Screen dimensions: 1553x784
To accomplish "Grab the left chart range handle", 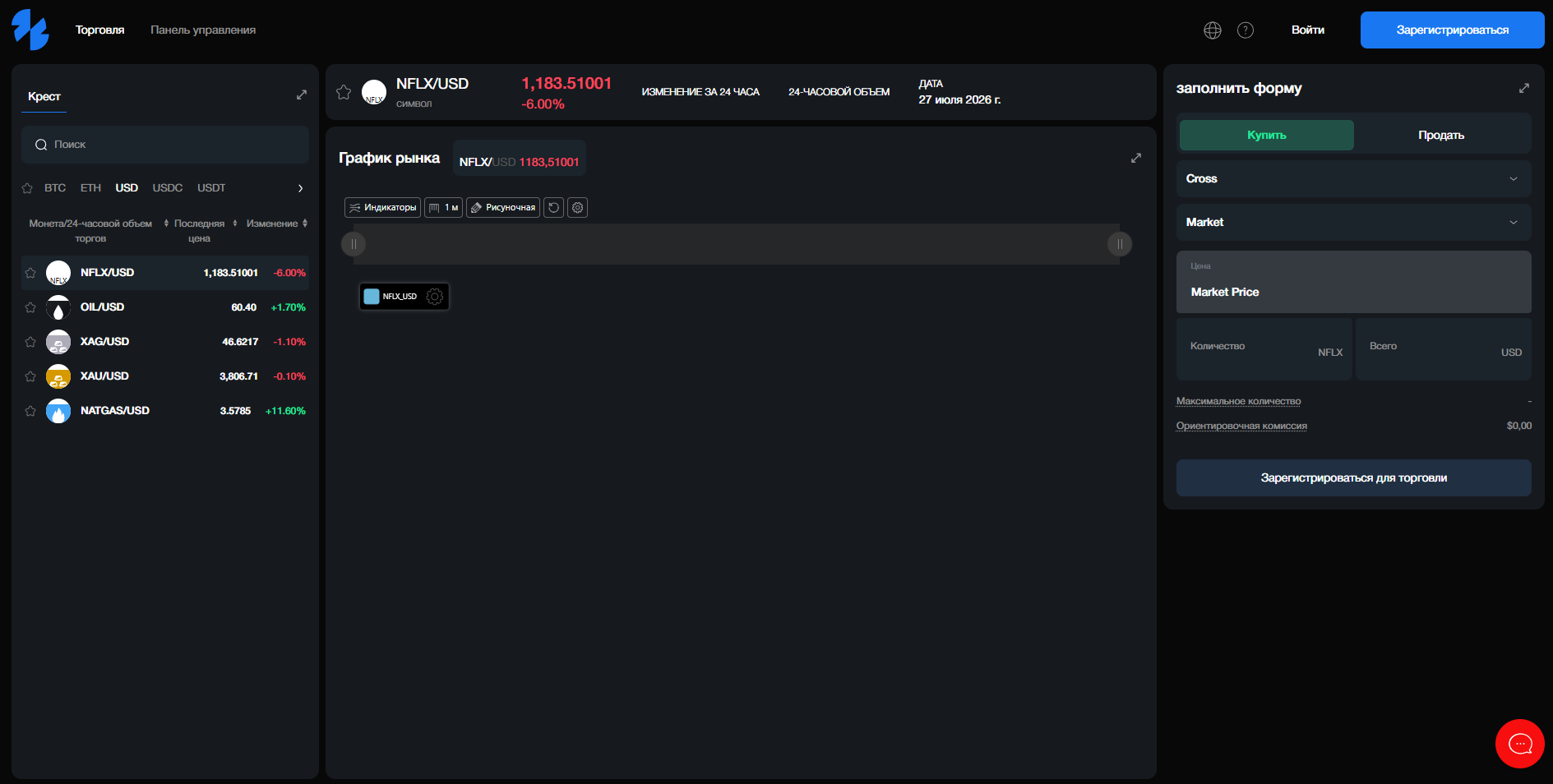I will pyautogui.click(x=354, y=244).
